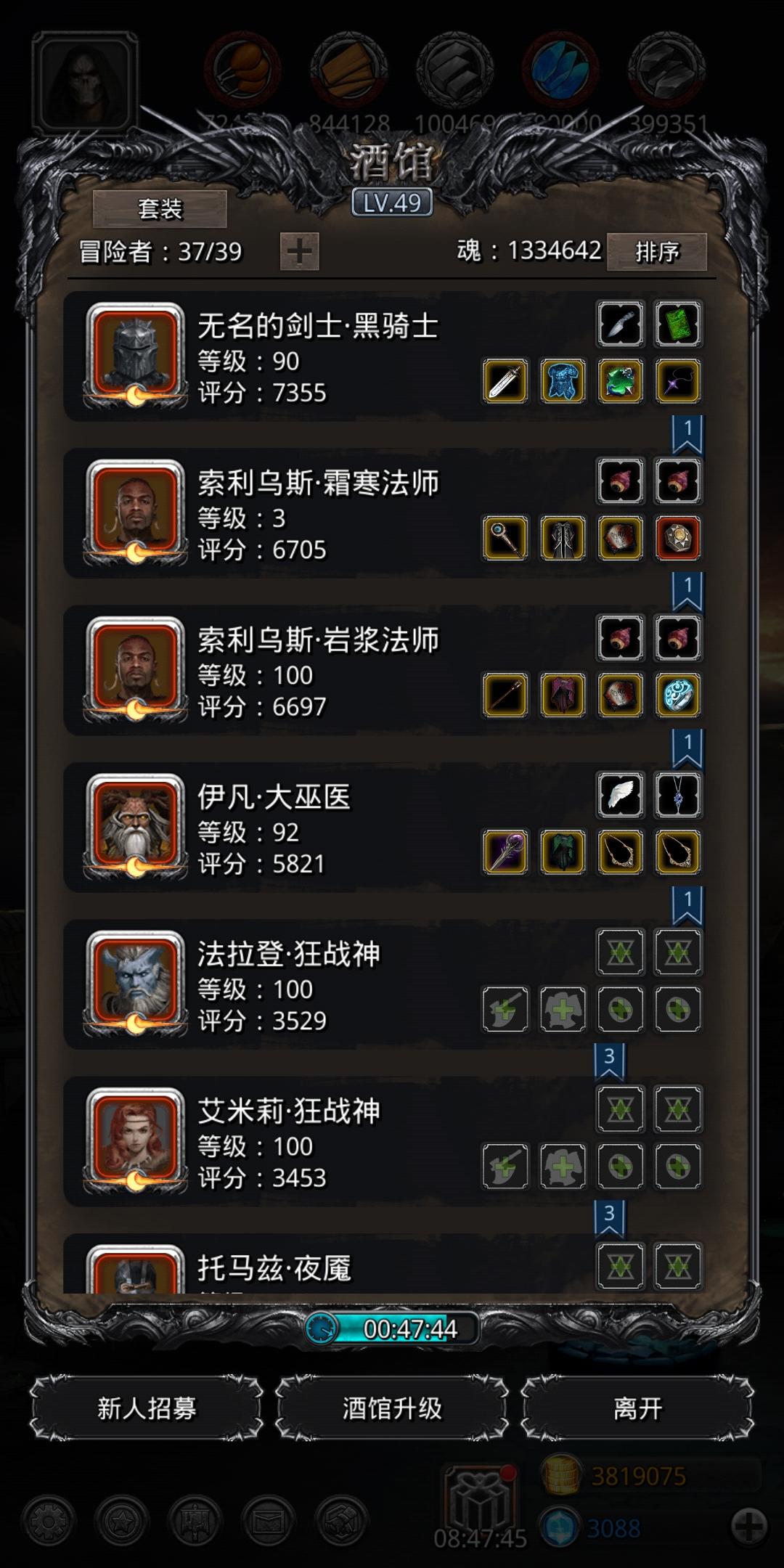Image resolution: width=784 pixels, height=1568 pixels.
Task: Select the blue ring of 索利乌斯·岩浆法师
Action: [677, 695]
